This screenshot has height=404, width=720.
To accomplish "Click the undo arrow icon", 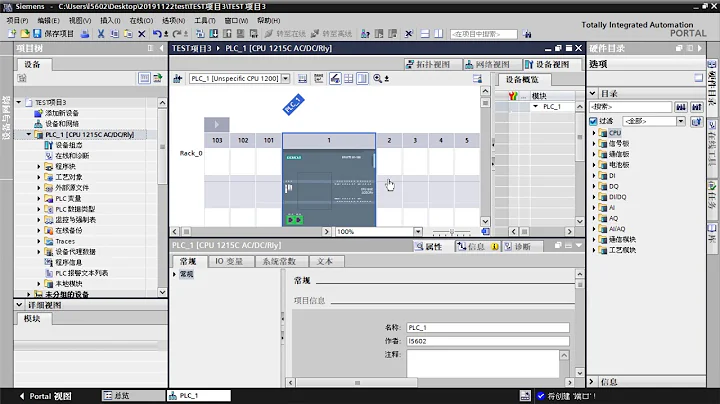I will [157, 34].
